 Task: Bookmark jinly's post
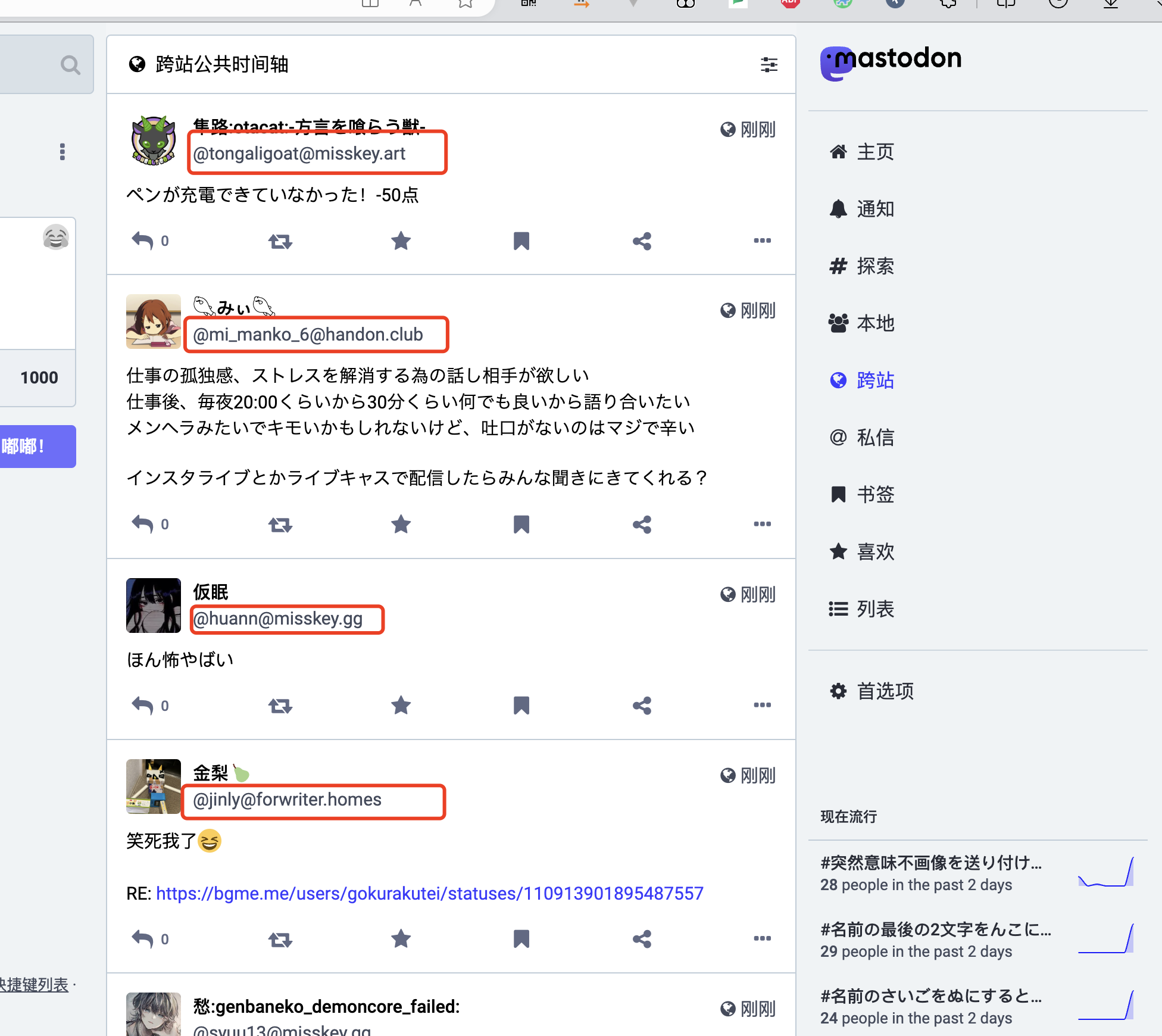click(x=521, y=939)
